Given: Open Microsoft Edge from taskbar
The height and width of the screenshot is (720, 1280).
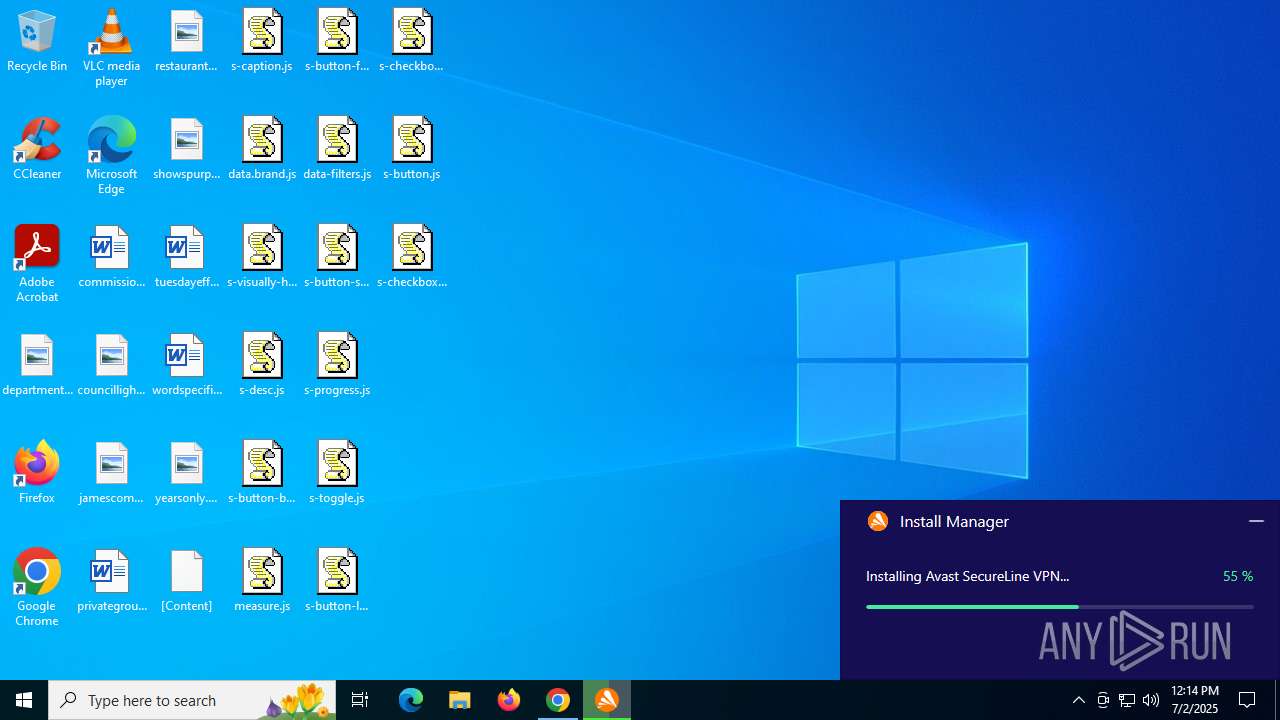Looking at the screenshot, I should [411, 700].
